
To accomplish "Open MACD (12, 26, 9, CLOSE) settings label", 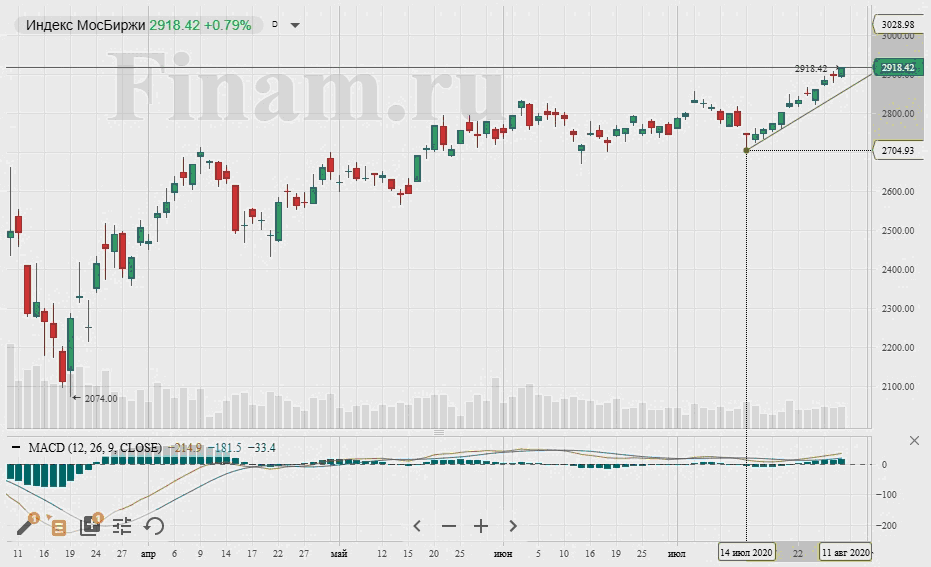I will coord(95,448).
